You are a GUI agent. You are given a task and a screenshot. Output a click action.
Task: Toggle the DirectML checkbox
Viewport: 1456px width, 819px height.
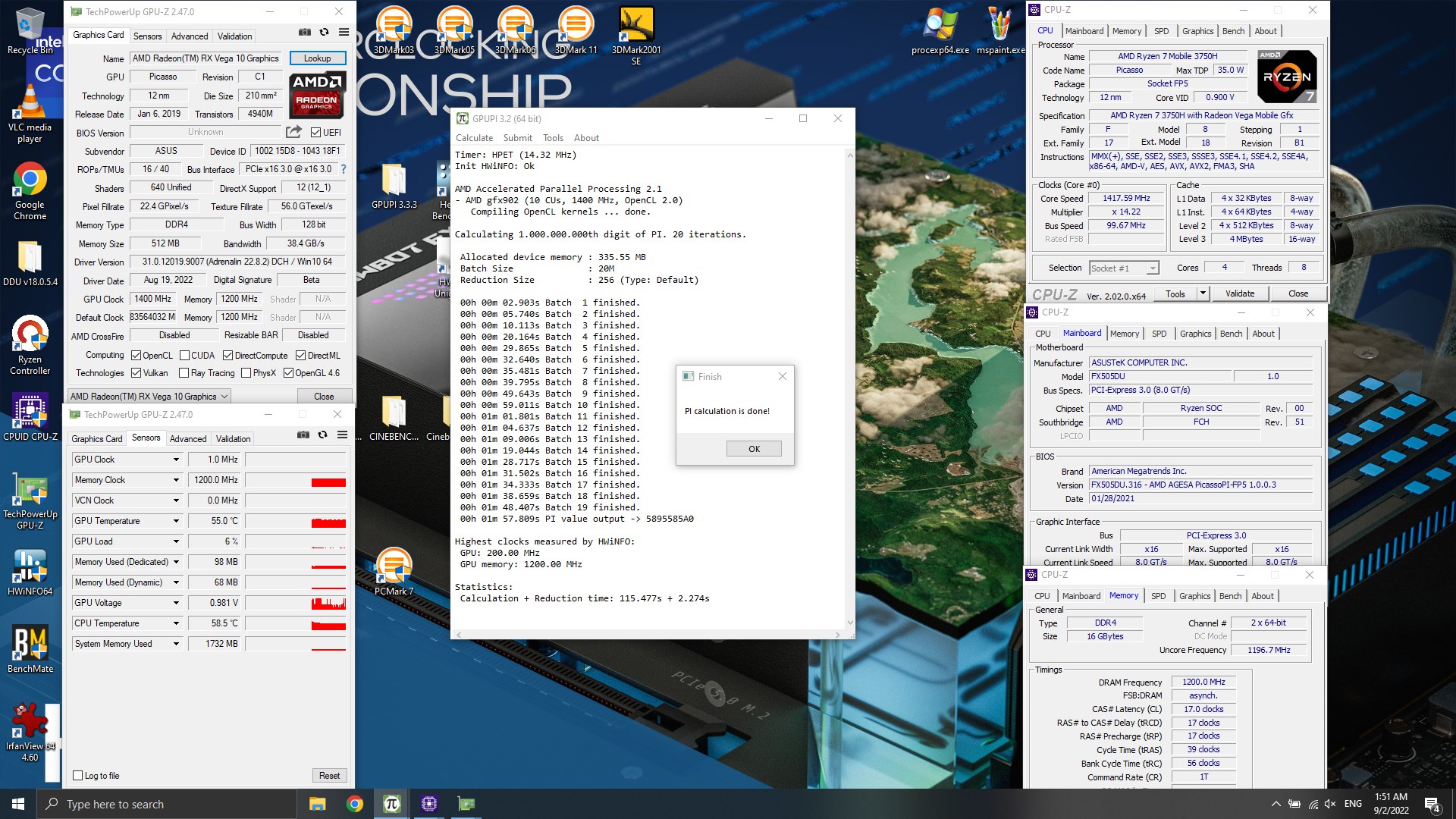tap(301, 355)
